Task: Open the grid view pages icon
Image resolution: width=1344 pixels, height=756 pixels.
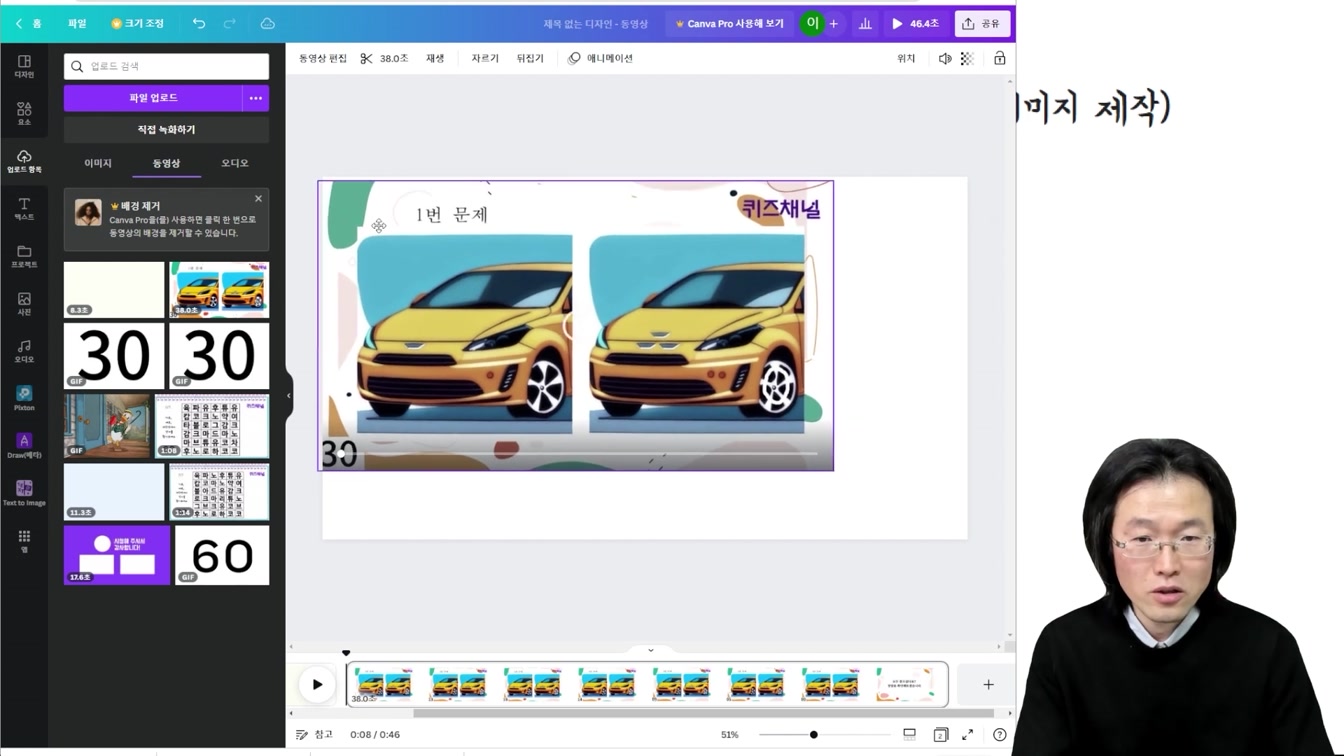Action: coord(940,734)
